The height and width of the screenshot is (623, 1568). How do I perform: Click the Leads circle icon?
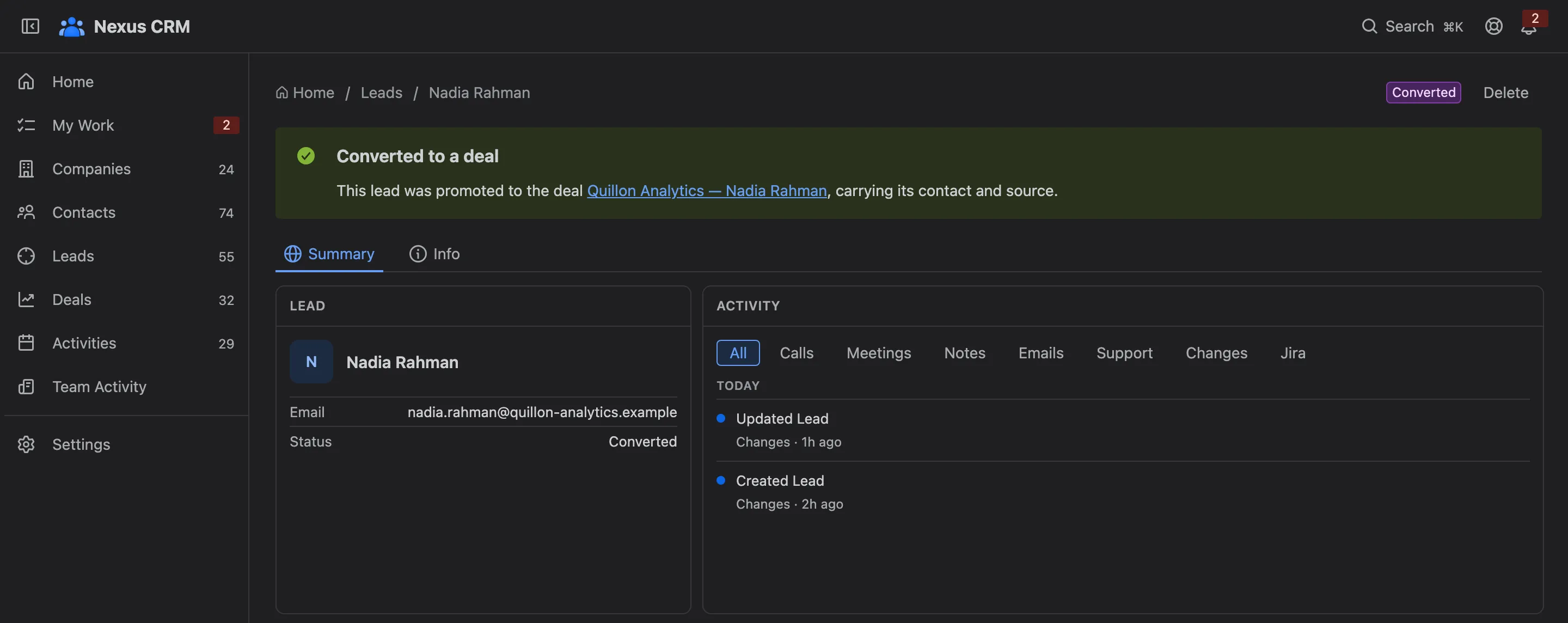26,256
